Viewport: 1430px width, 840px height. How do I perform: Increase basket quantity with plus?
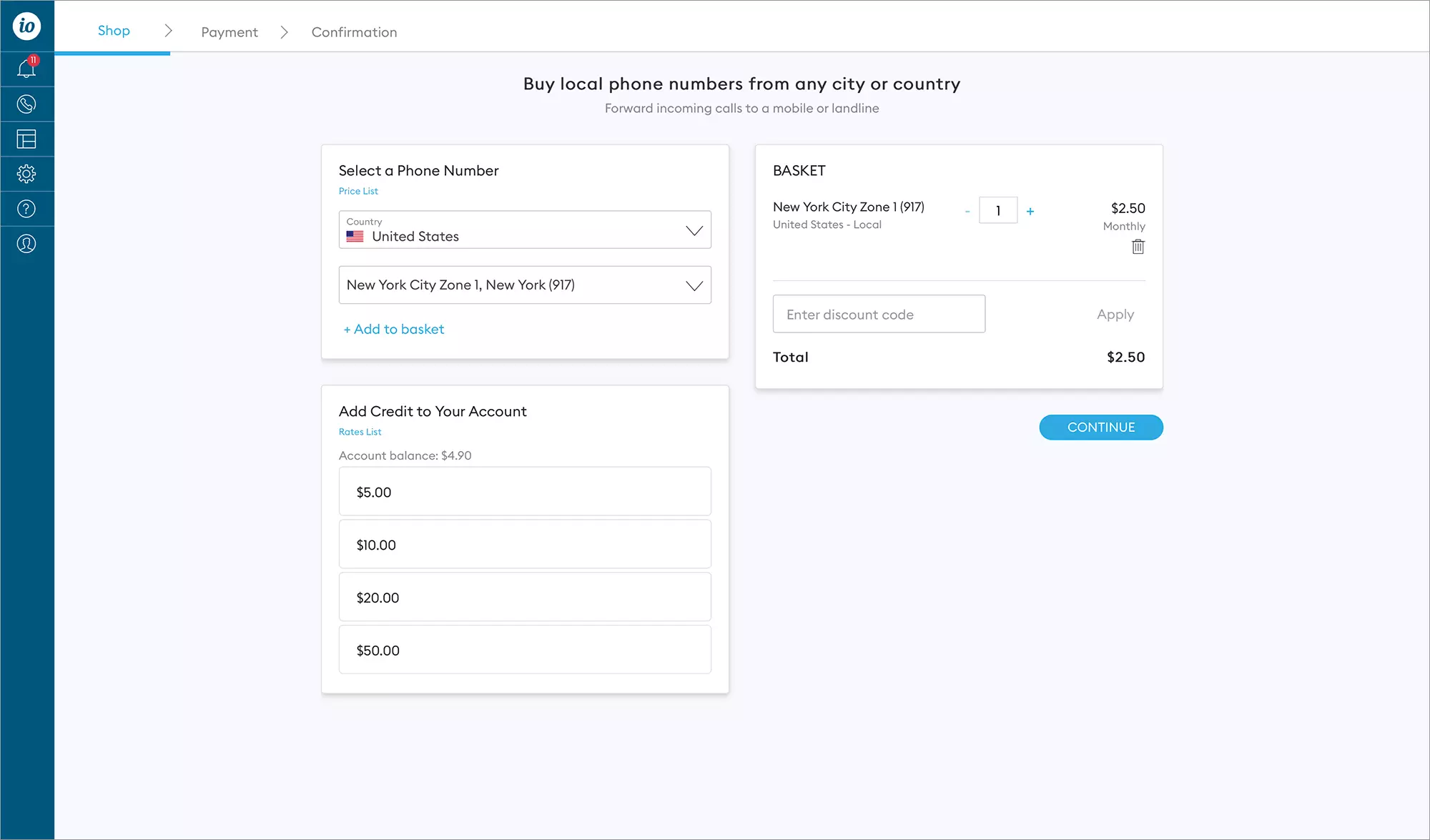1030,211
